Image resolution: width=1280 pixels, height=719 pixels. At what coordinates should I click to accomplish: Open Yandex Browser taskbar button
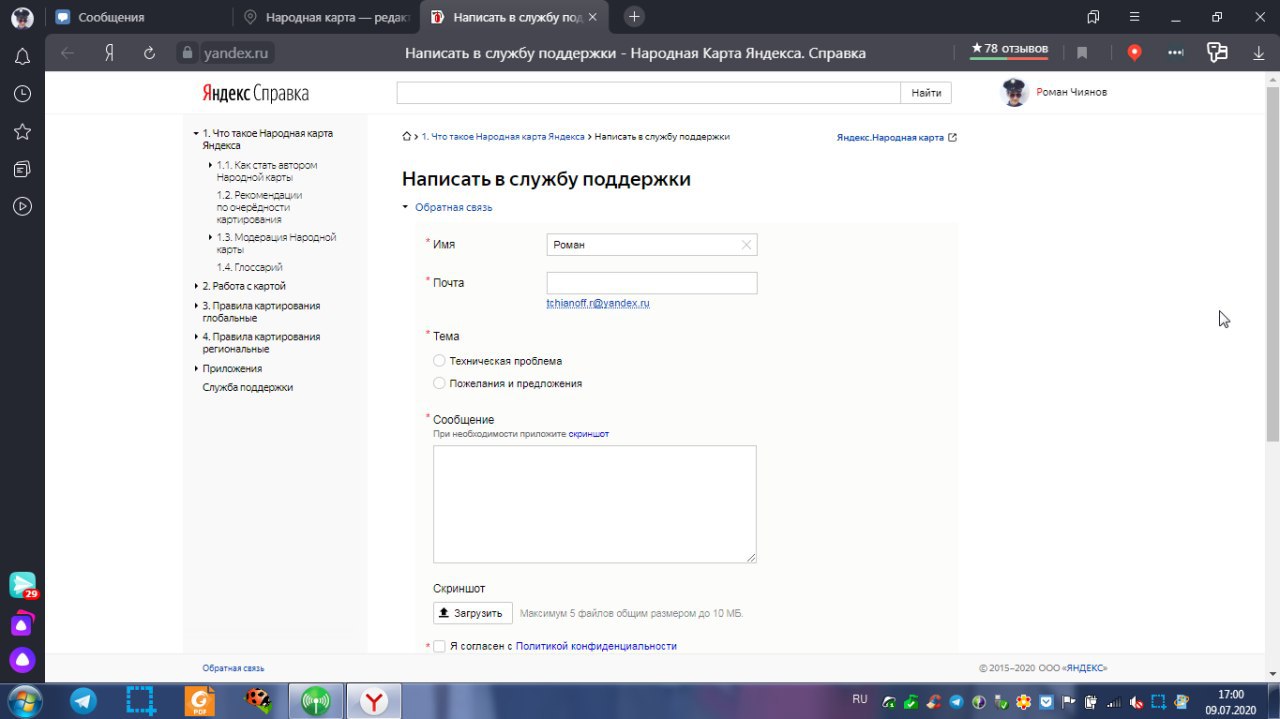point(374,701)
